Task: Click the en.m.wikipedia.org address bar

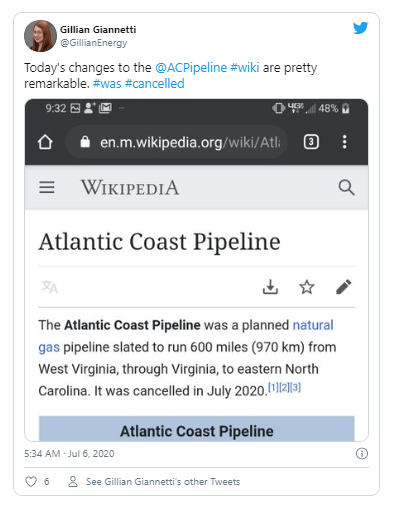Action: pyautogui.click(x=177, y=142)
